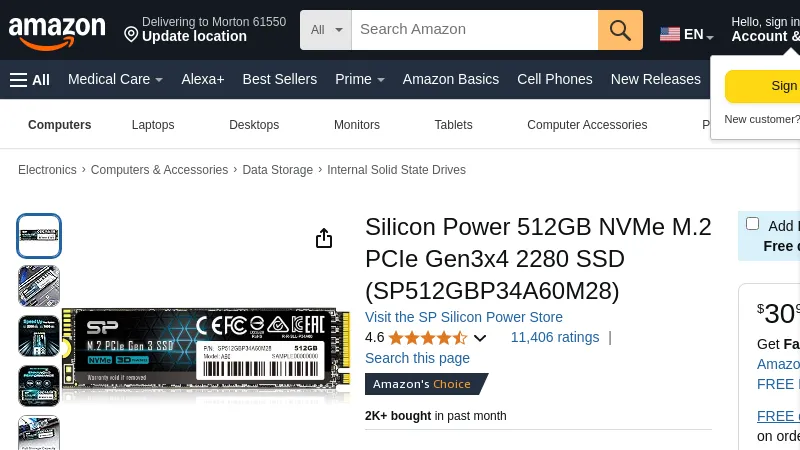Click the location pin icon

tap(131, 35)
